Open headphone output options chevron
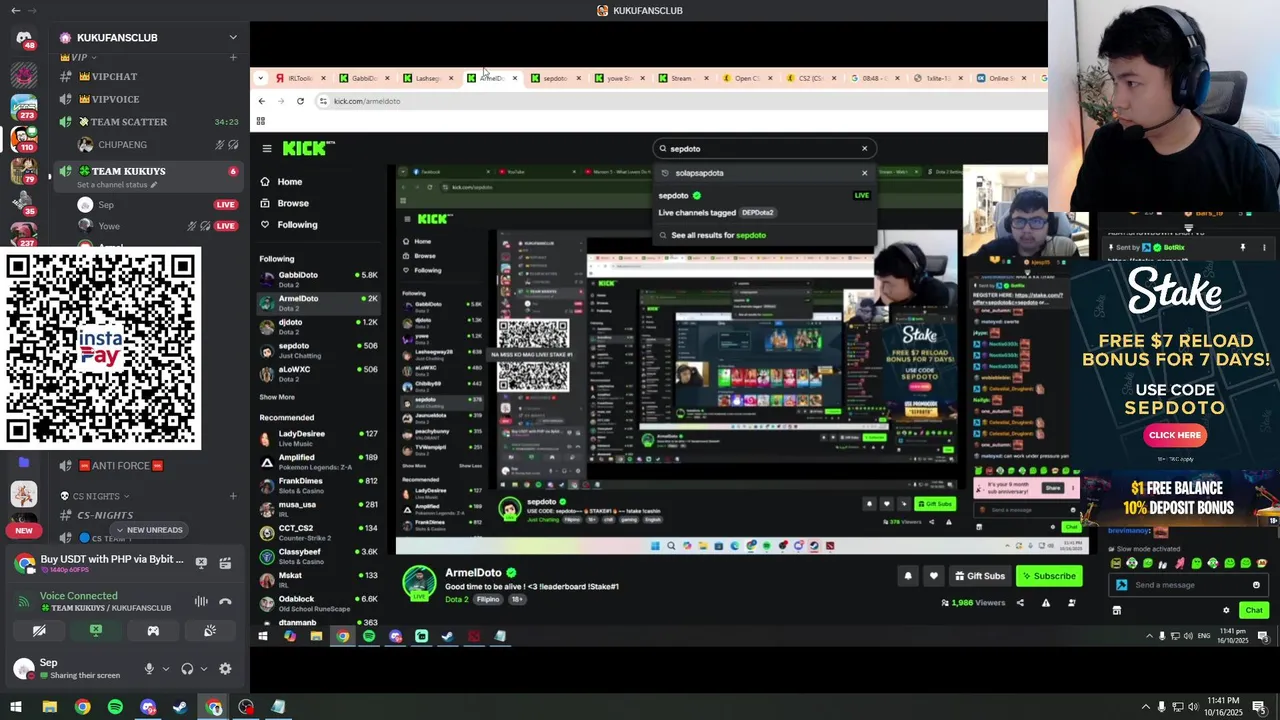1280x720 pixels. click(204, 669)
